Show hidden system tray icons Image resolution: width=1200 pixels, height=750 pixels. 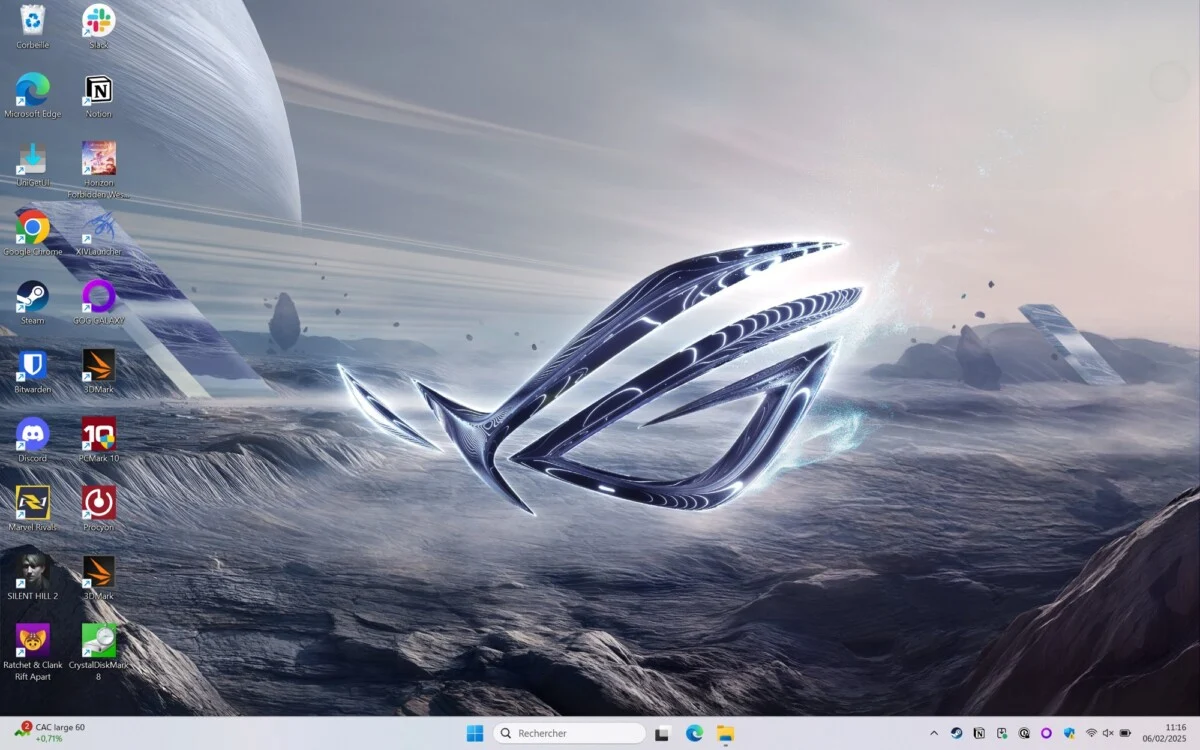932,732
